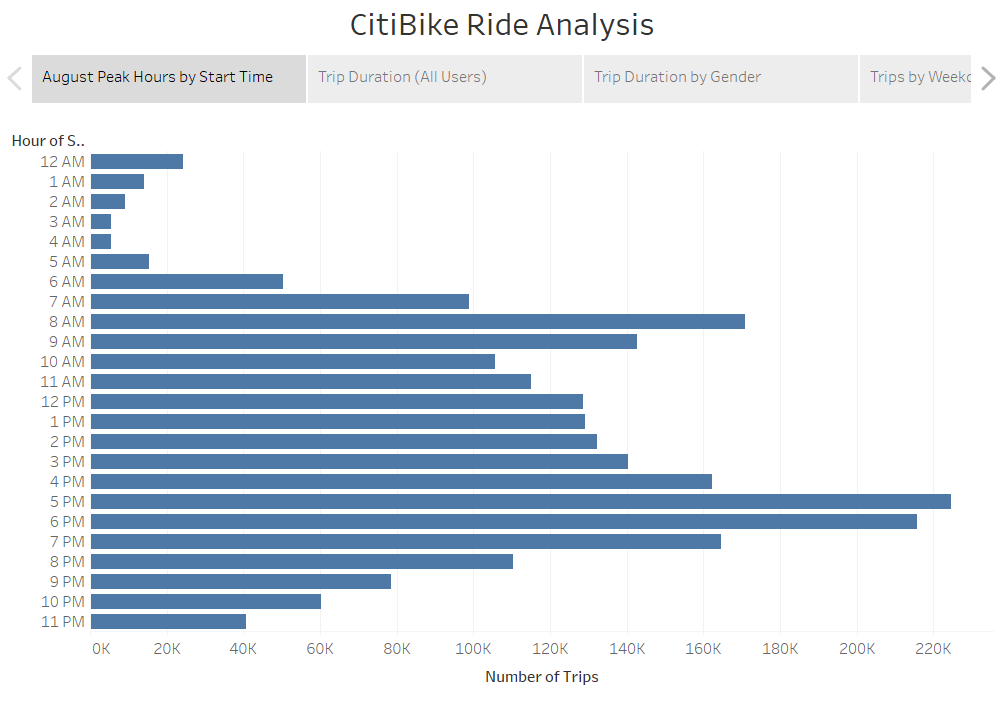
Task: Click the 6 PM bar
Action: 500,521
